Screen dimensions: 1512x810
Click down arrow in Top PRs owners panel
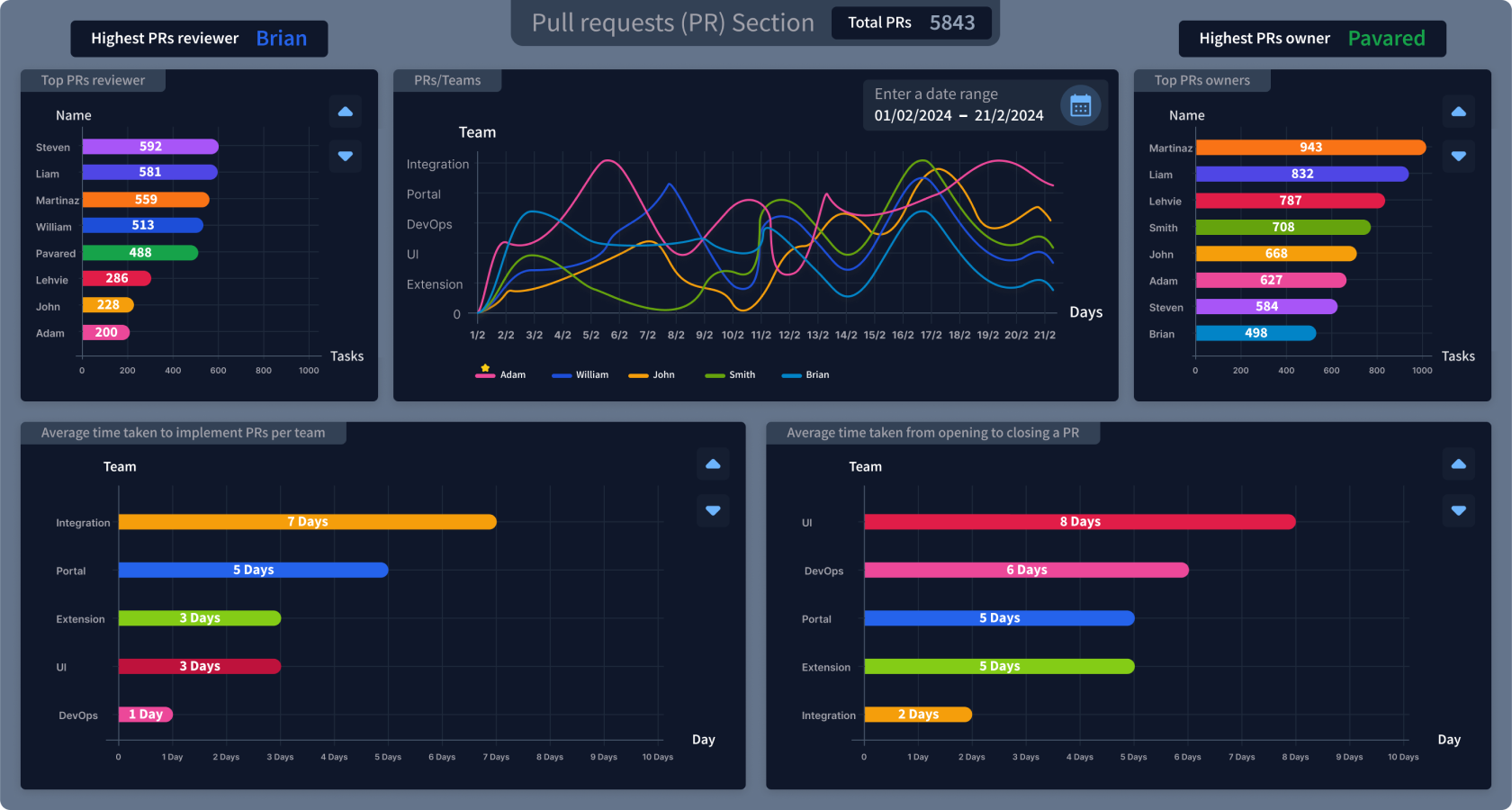tap(1459, 156)
